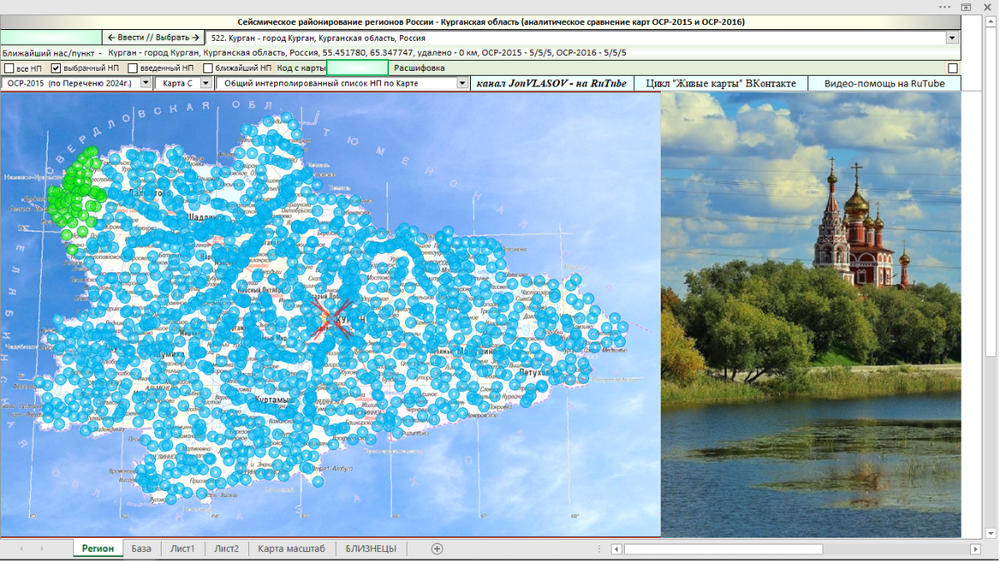The height and width of the screenshot is (562, 1000).
Task: Open the "Карта С" dropdown
Action: (x=205, y=83)
